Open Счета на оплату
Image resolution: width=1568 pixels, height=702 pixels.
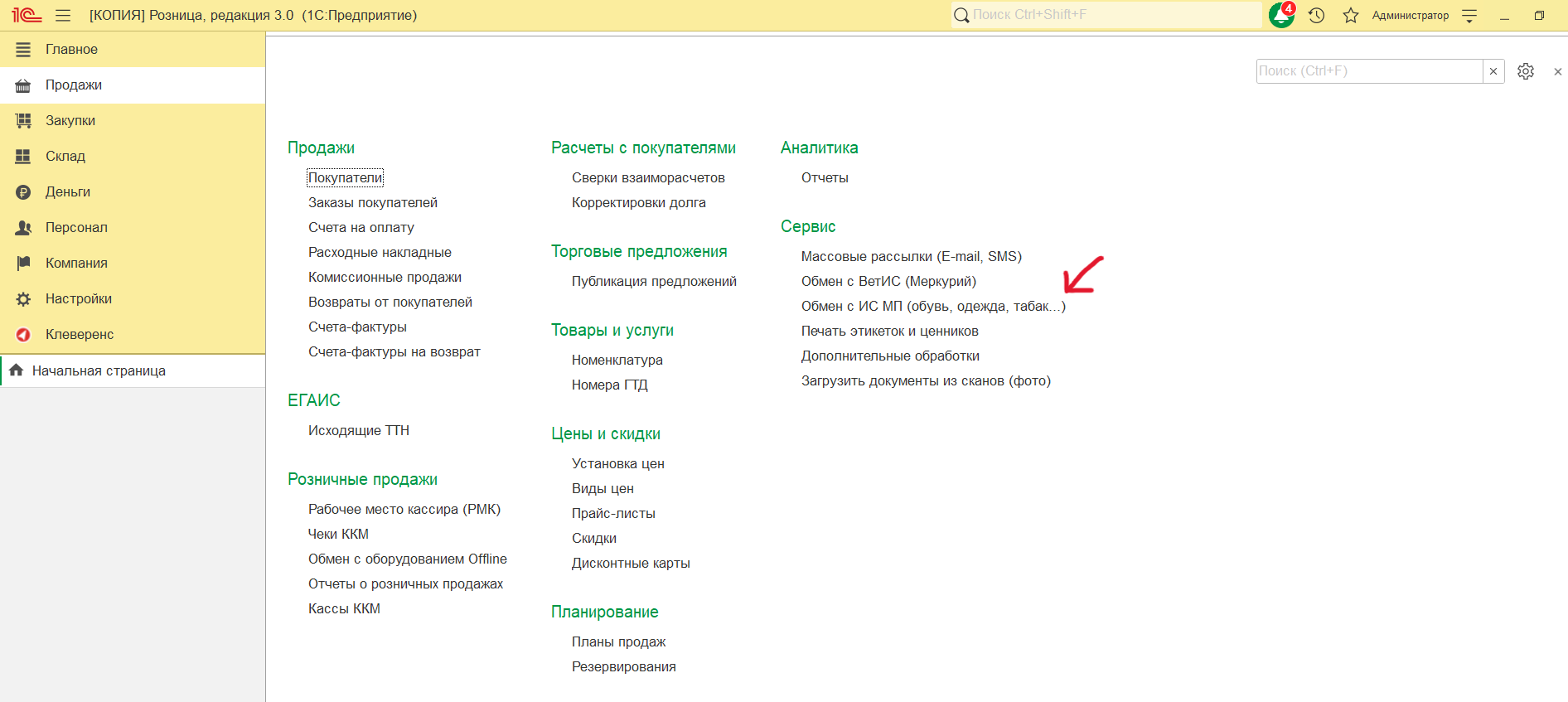(x=361, y=227)
